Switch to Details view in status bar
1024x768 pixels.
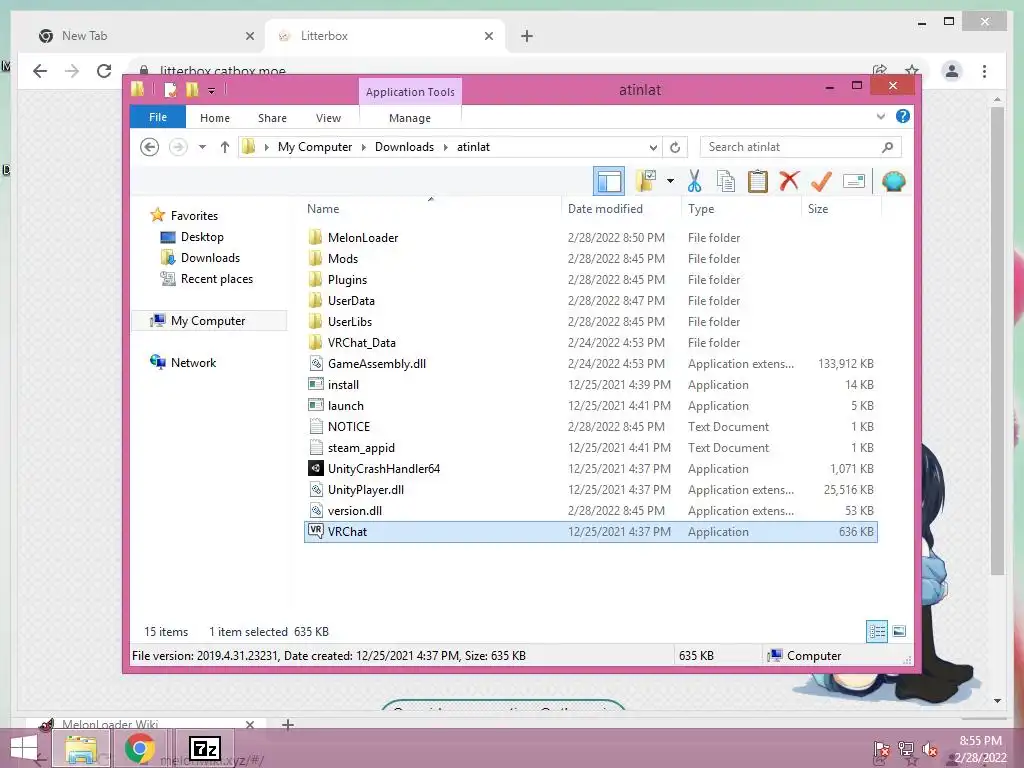876,631
